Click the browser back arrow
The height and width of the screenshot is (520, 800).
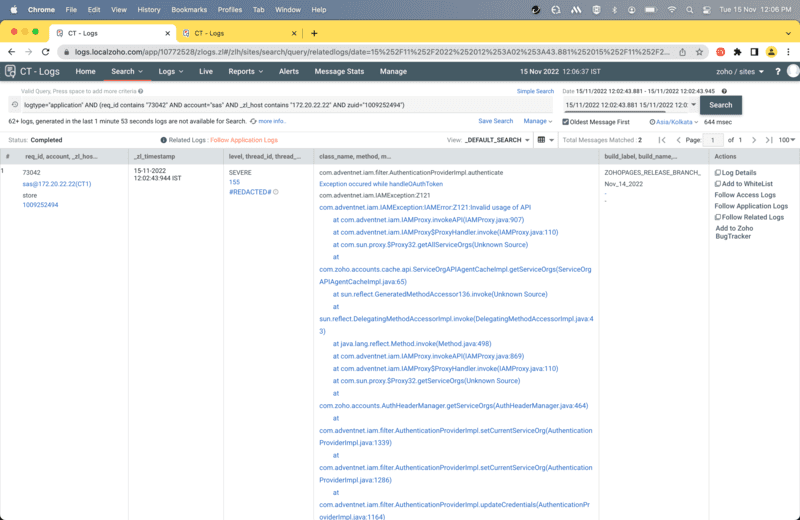(x=11, y=52)
